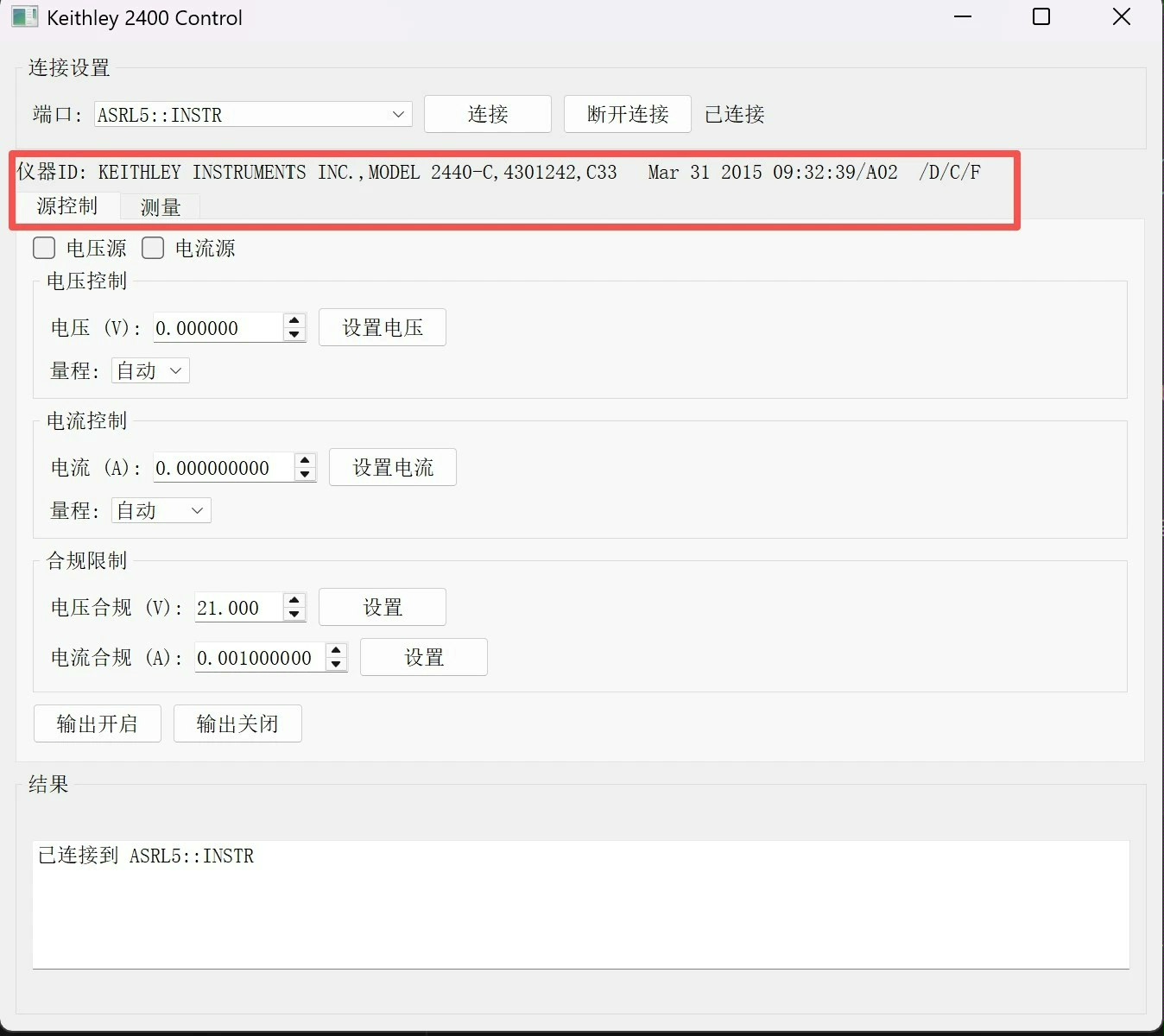The image size is (1164, 1036).
Task: Close the Keithley 2400 Control window
Action: 1122,17
